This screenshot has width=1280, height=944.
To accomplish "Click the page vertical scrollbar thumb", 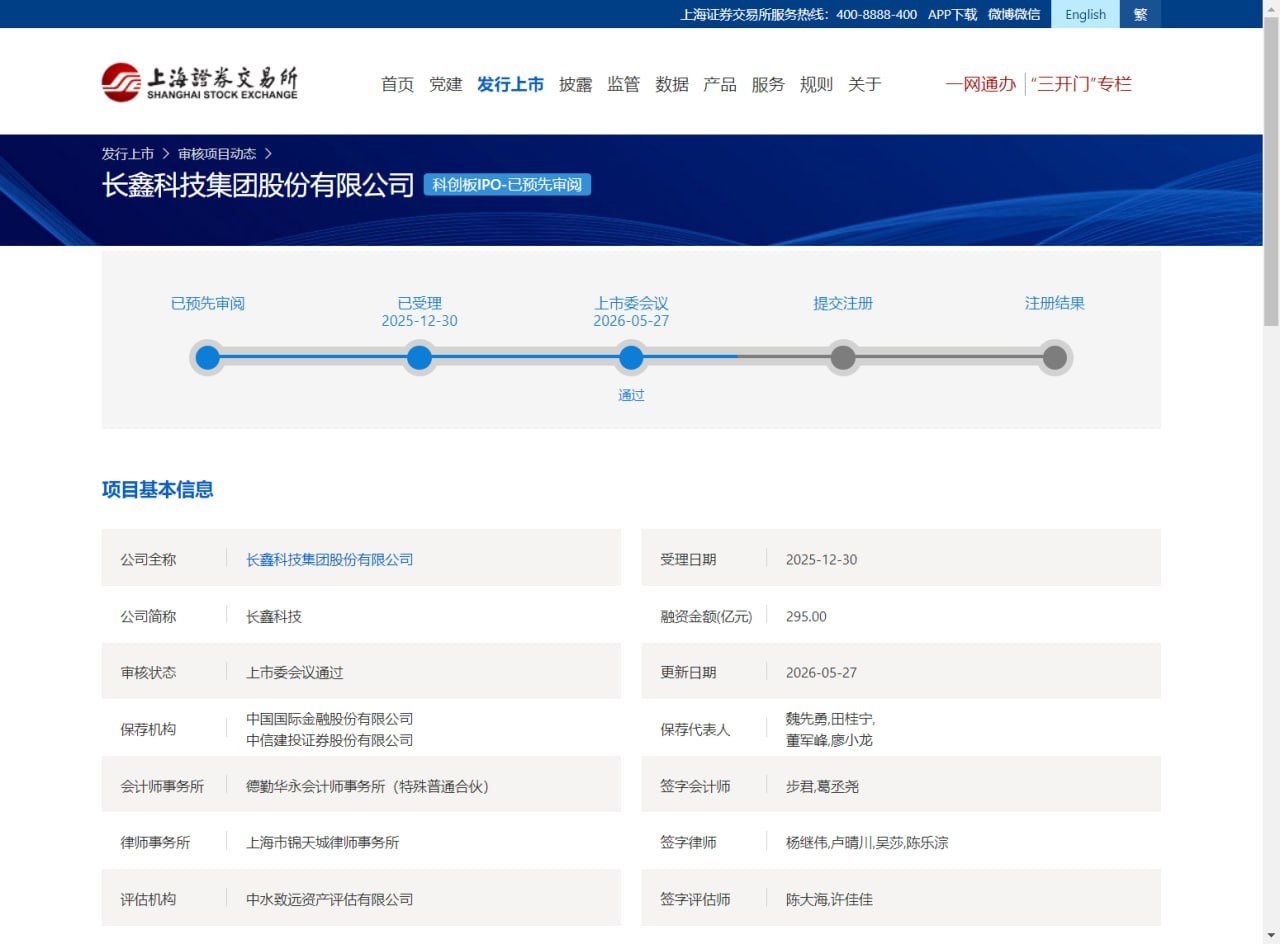I will [x=1271, y=170].
